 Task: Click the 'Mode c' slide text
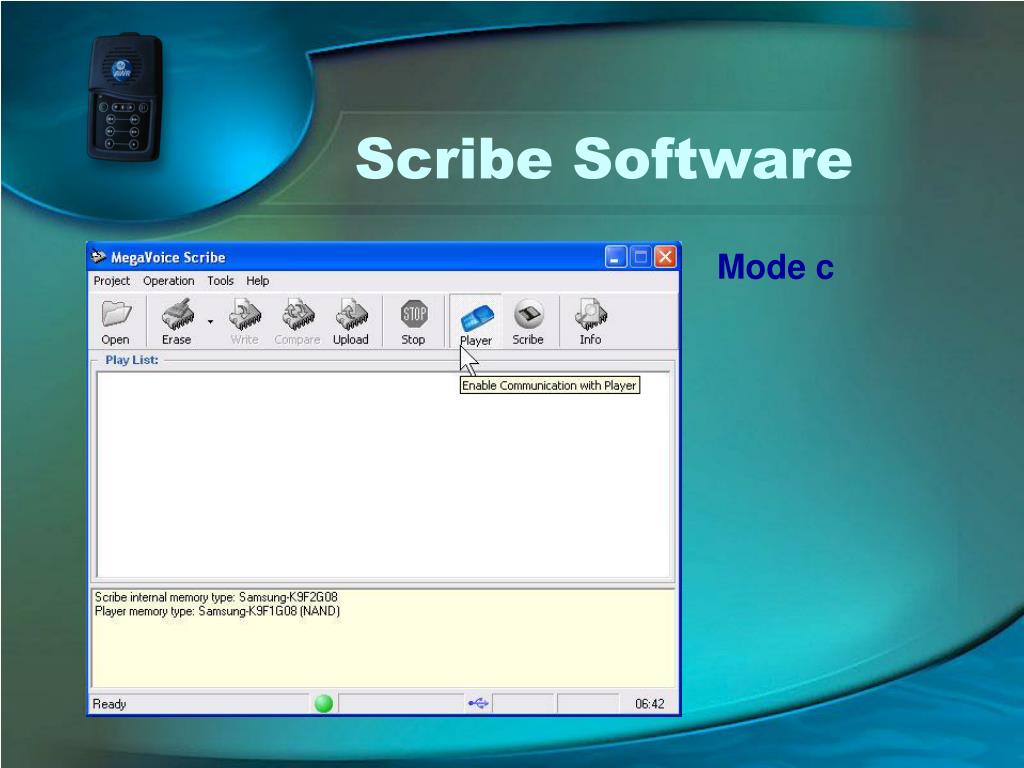coord(775,267)
